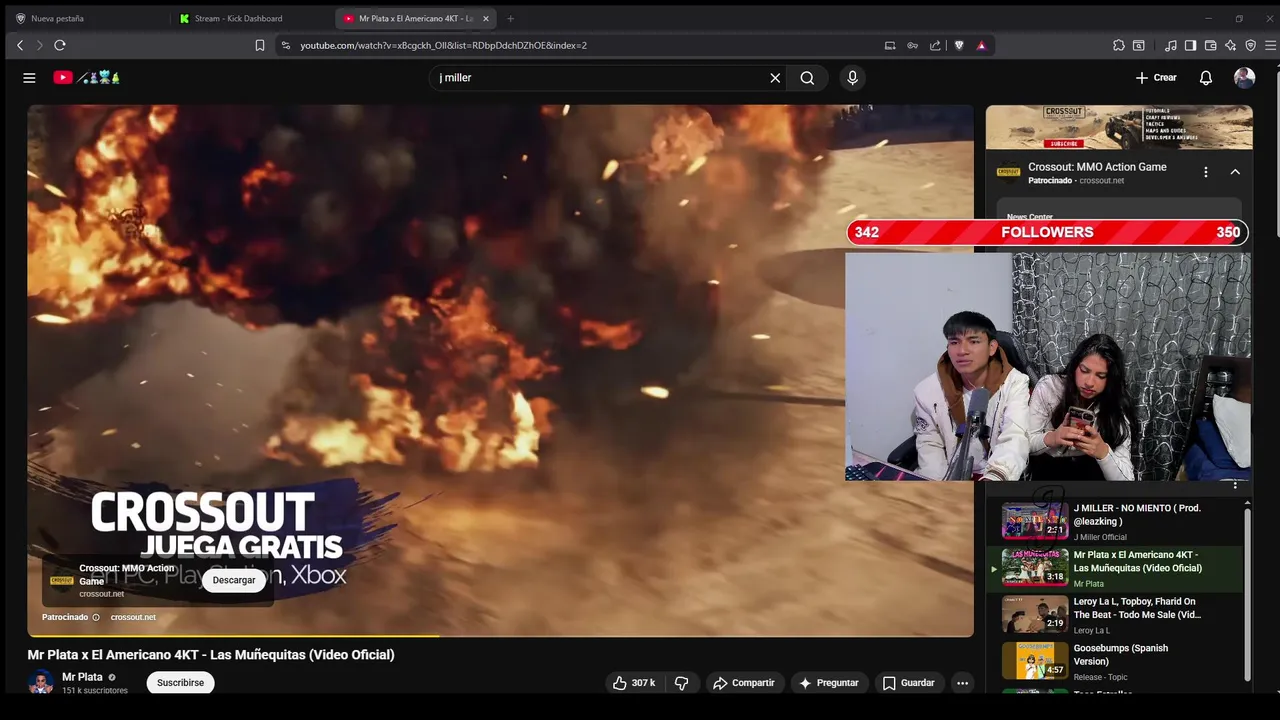Open the notifications bell

tap(1206, 78)
